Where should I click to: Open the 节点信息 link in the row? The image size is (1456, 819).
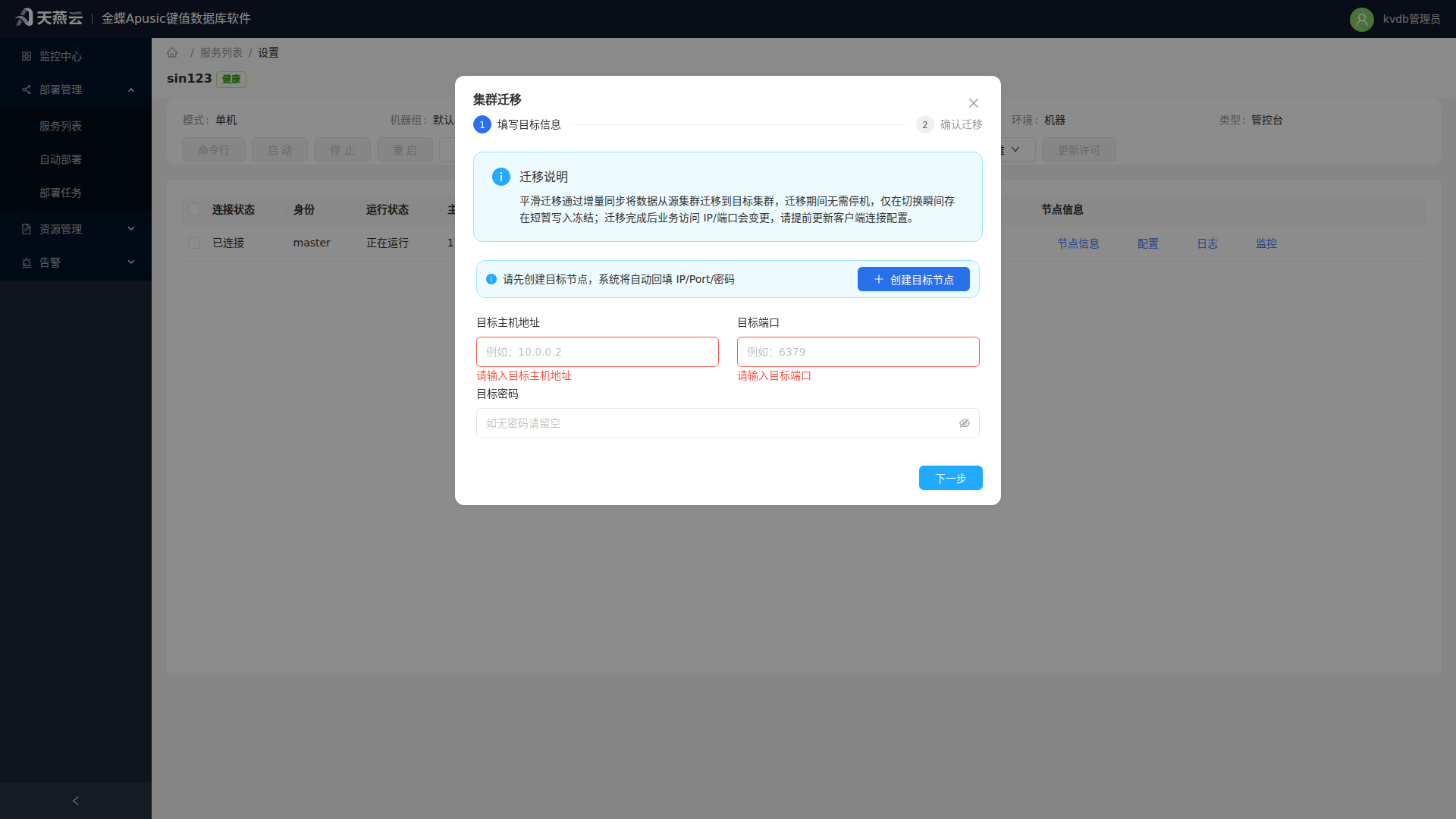(1078, 243)
